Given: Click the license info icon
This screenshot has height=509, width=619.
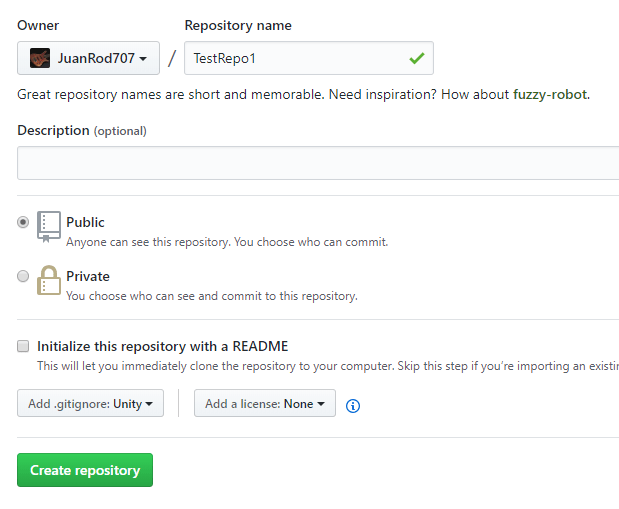Looking at the screenshot, I should coord(353,405).
